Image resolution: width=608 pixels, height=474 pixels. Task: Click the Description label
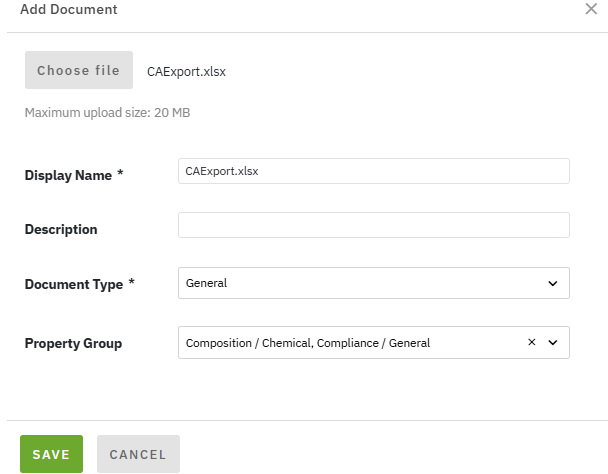[x=61, y=229]
